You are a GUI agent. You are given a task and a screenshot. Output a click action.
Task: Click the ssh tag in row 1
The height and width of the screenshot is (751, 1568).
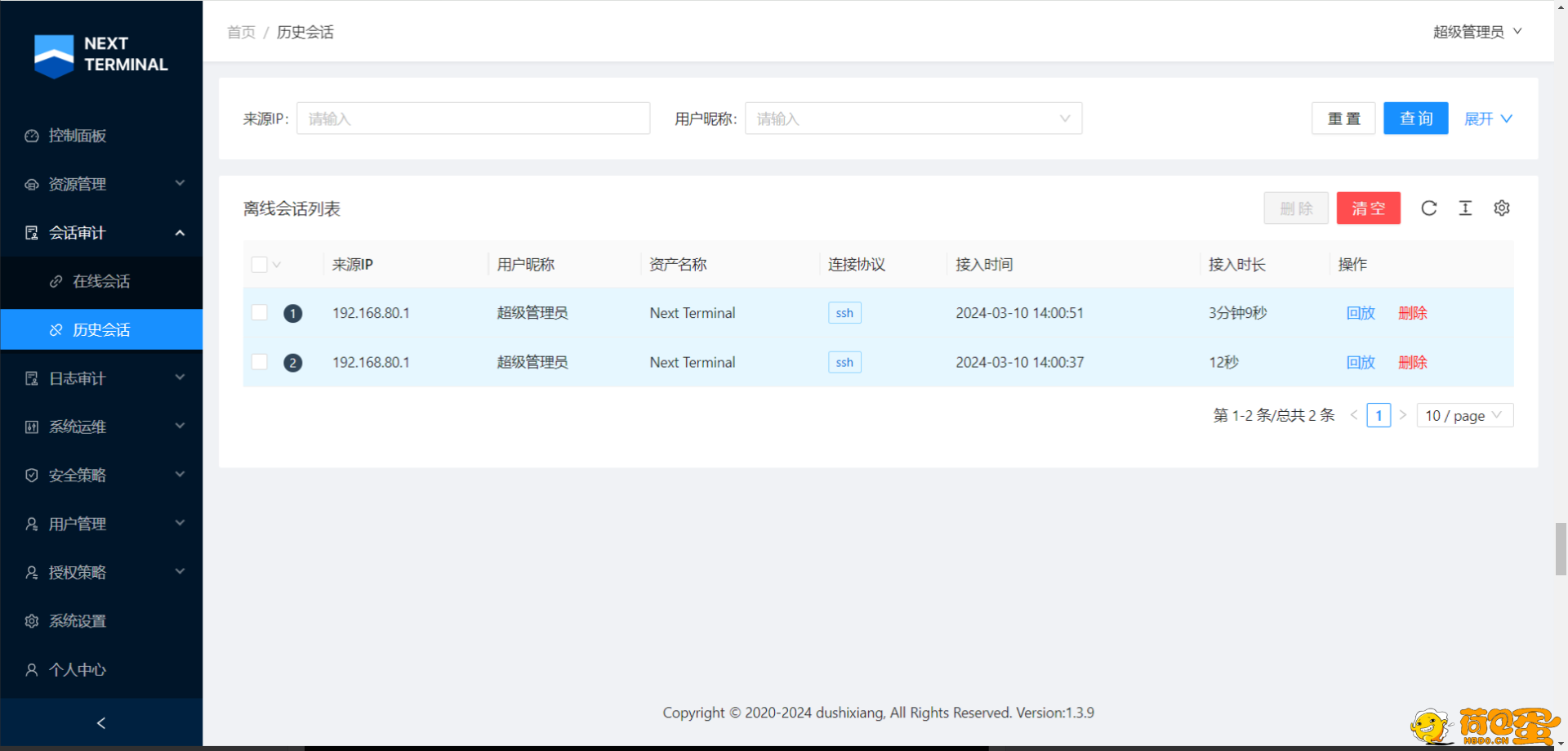pos(844,313)
